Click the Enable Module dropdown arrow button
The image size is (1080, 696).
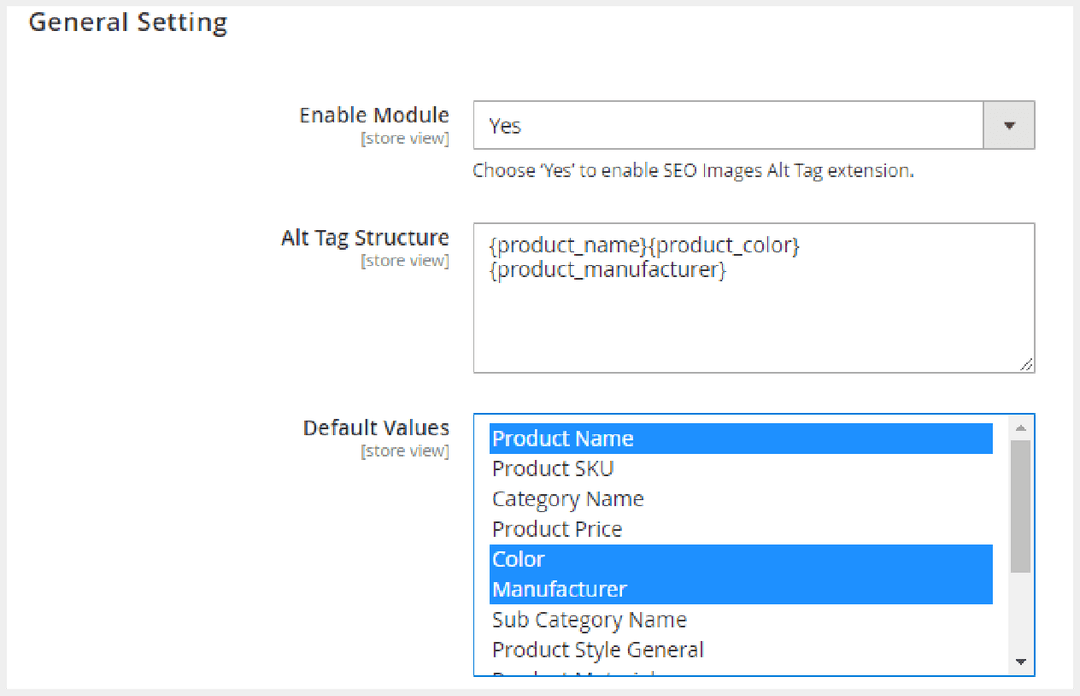1009,126
